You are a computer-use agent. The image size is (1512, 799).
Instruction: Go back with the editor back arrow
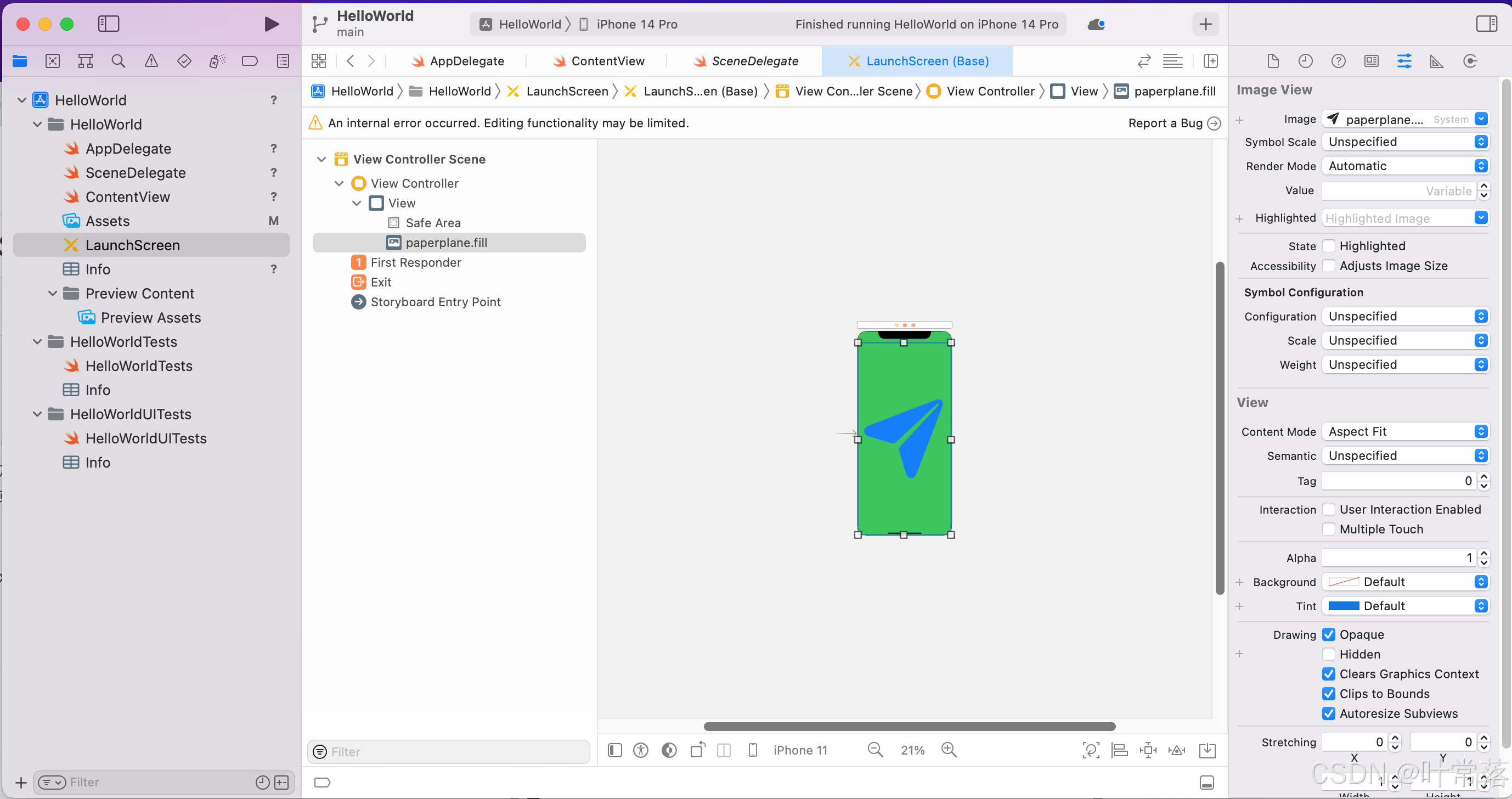point(351,61)
